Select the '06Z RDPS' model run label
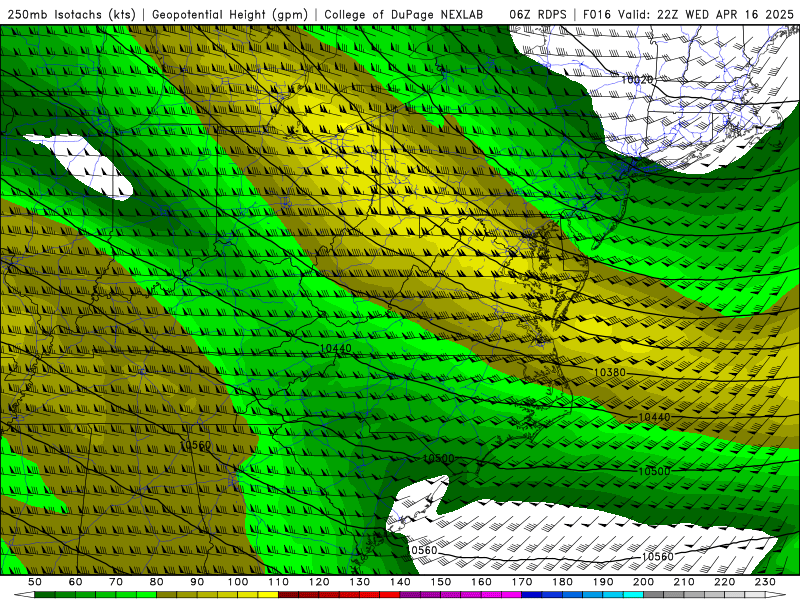This screenshot has width=800, height=600. pos(538,14)
